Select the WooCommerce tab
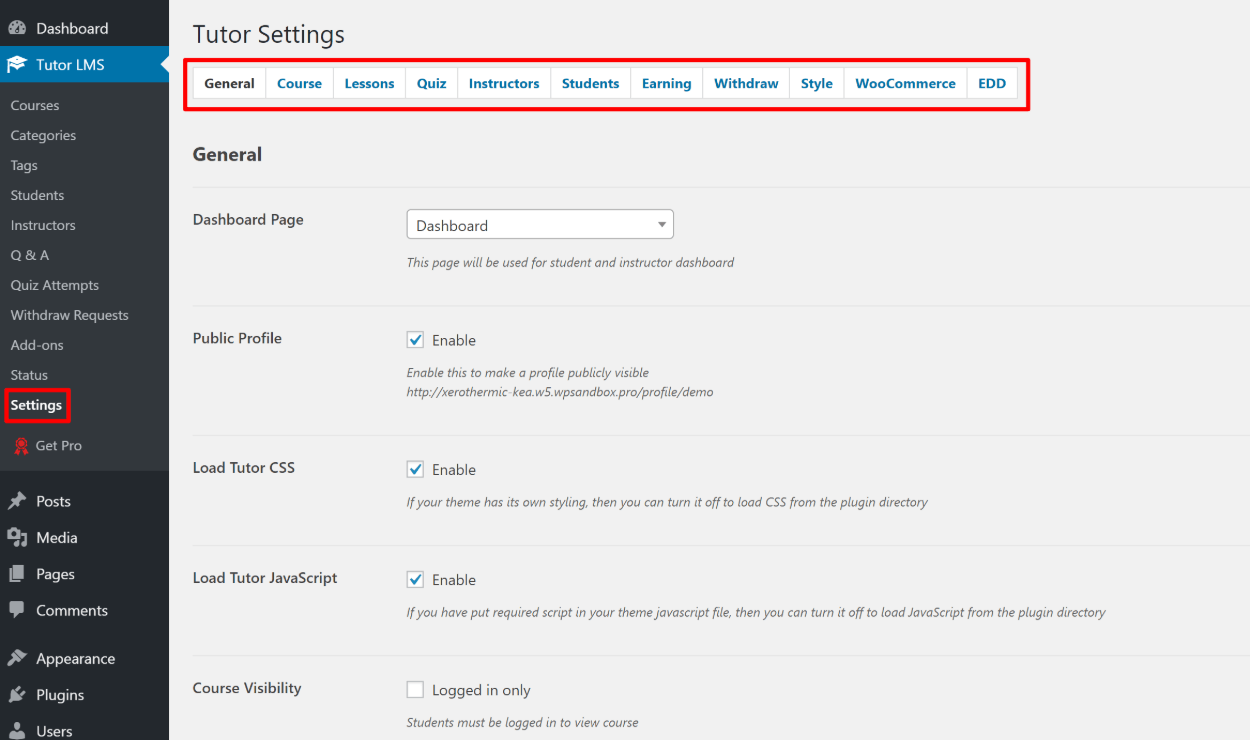 pyautogui.click(x=905, y=83)
